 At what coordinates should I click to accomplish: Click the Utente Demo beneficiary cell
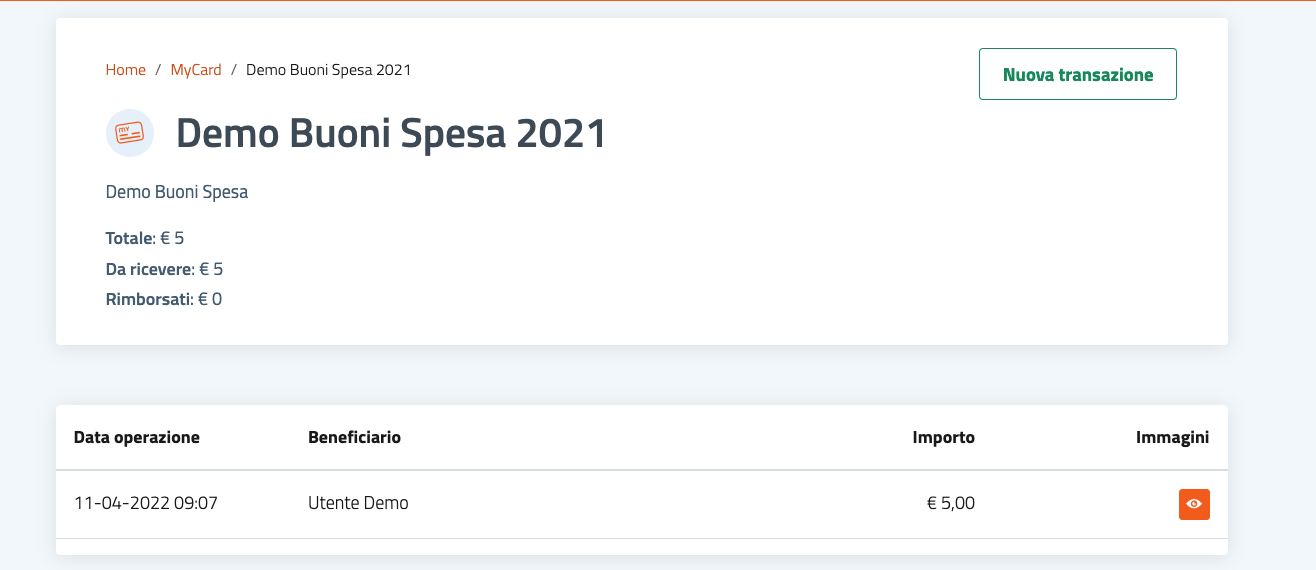coord(358,503)
